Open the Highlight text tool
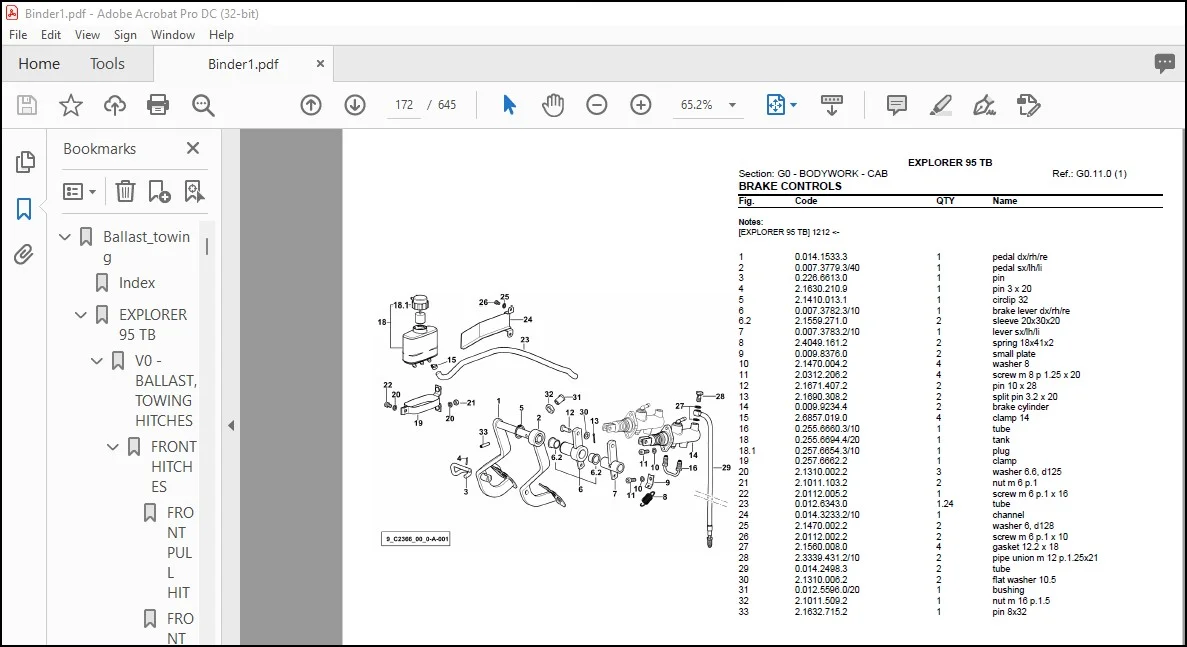 pyautogui.click(x=940, y=104)
